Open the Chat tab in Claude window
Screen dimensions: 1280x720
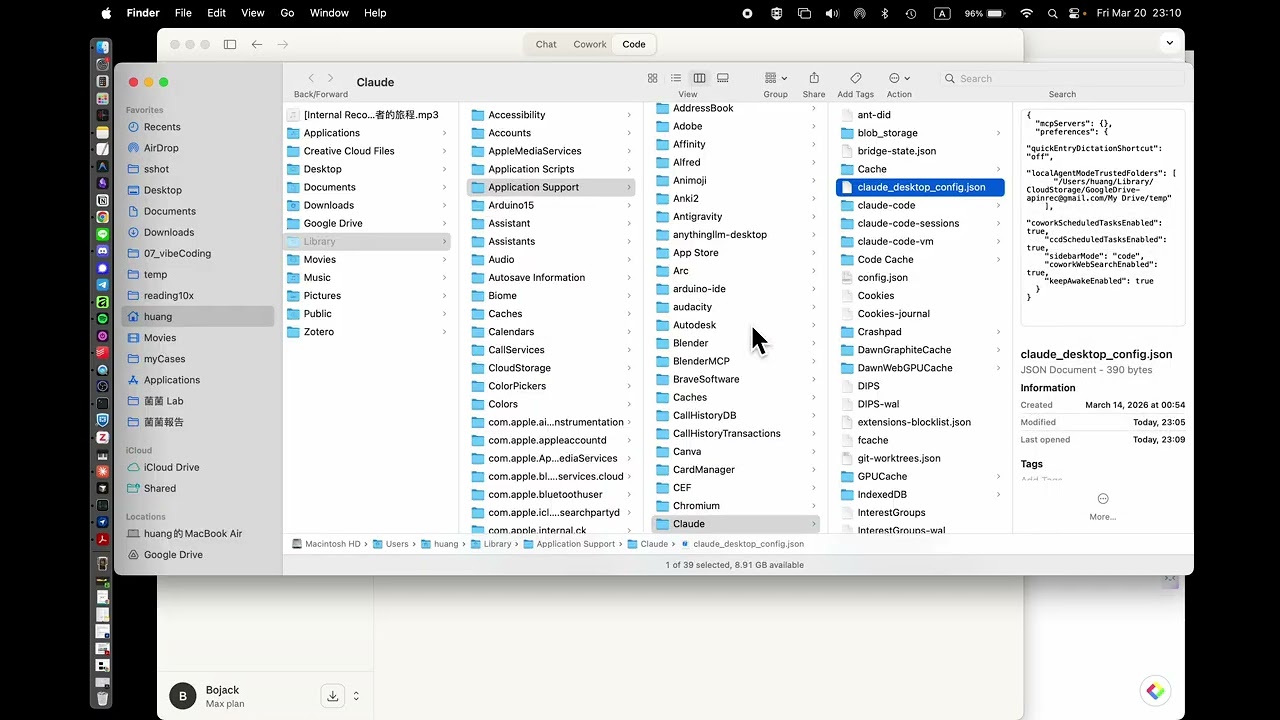[546, 44]
